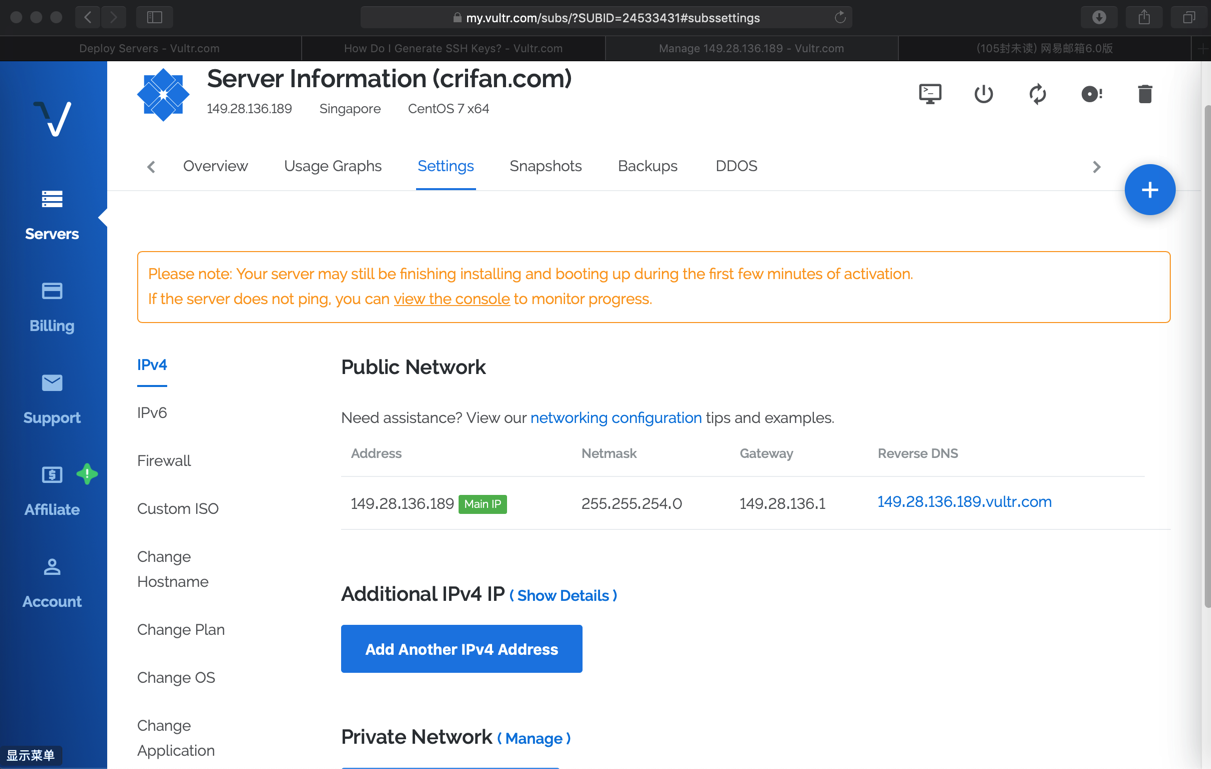Go to the Account sidebar section
Screen dimensions: 1211x769
(x=52, y=583)
